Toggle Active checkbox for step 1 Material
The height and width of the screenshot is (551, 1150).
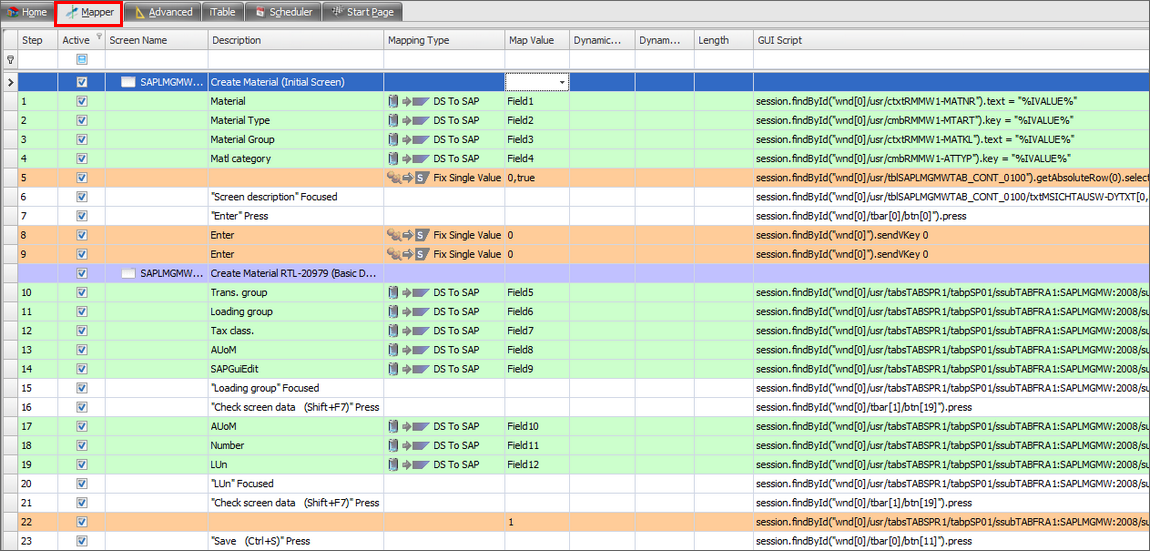pyautogui.click(x=82, y=101)
